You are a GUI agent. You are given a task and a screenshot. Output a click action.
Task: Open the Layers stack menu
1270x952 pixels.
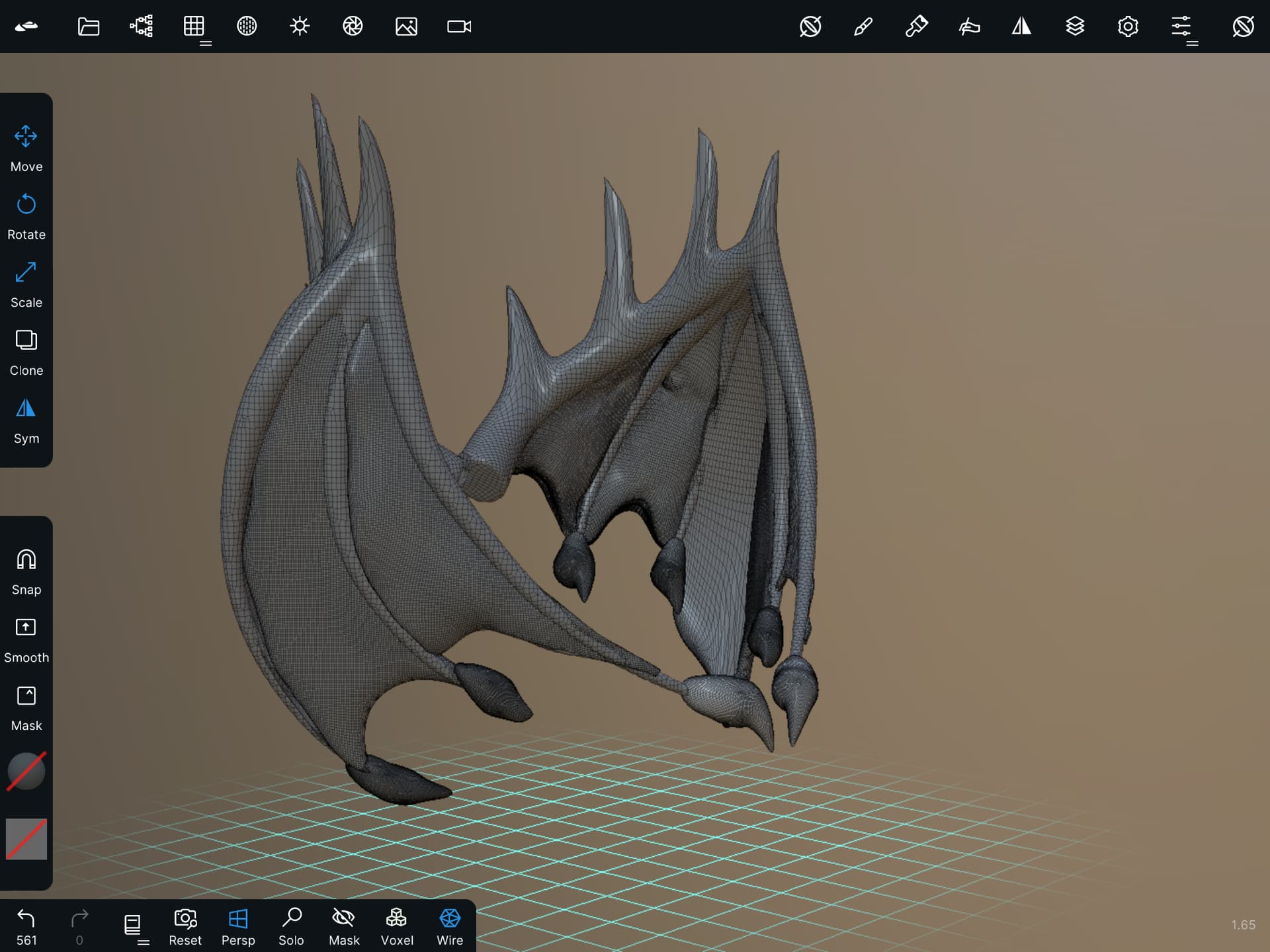pyautogui.click(x=1075, y=26)
